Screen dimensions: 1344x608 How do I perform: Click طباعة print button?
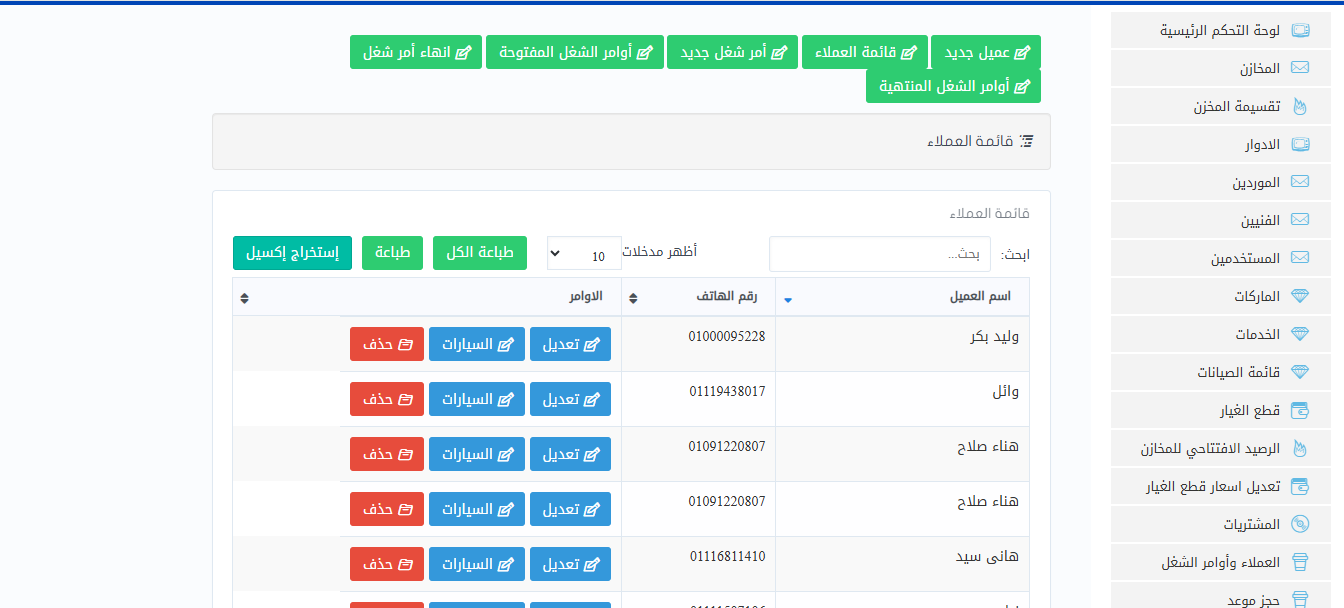coord(392,253)
